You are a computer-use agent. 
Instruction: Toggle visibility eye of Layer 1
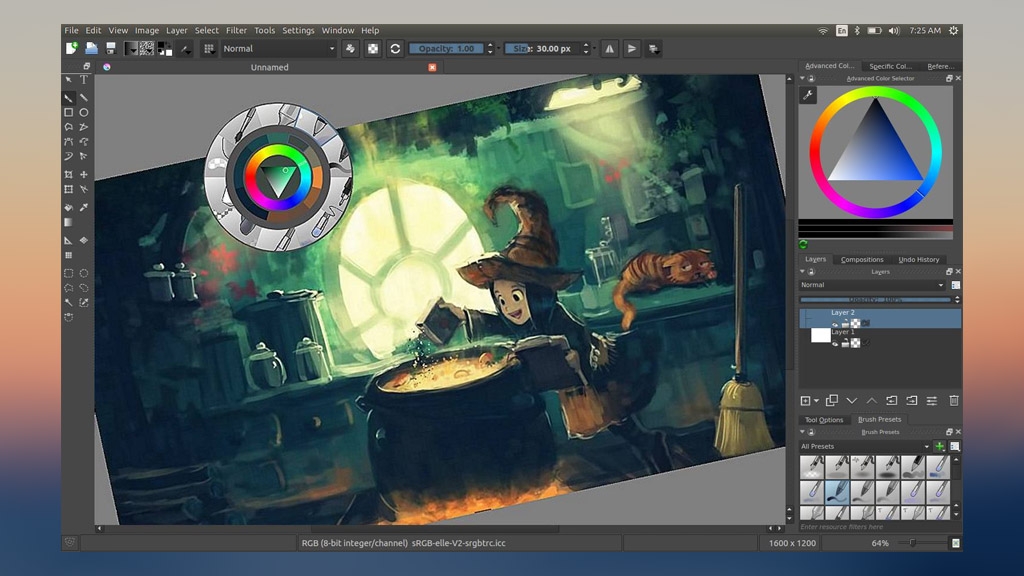835,343
